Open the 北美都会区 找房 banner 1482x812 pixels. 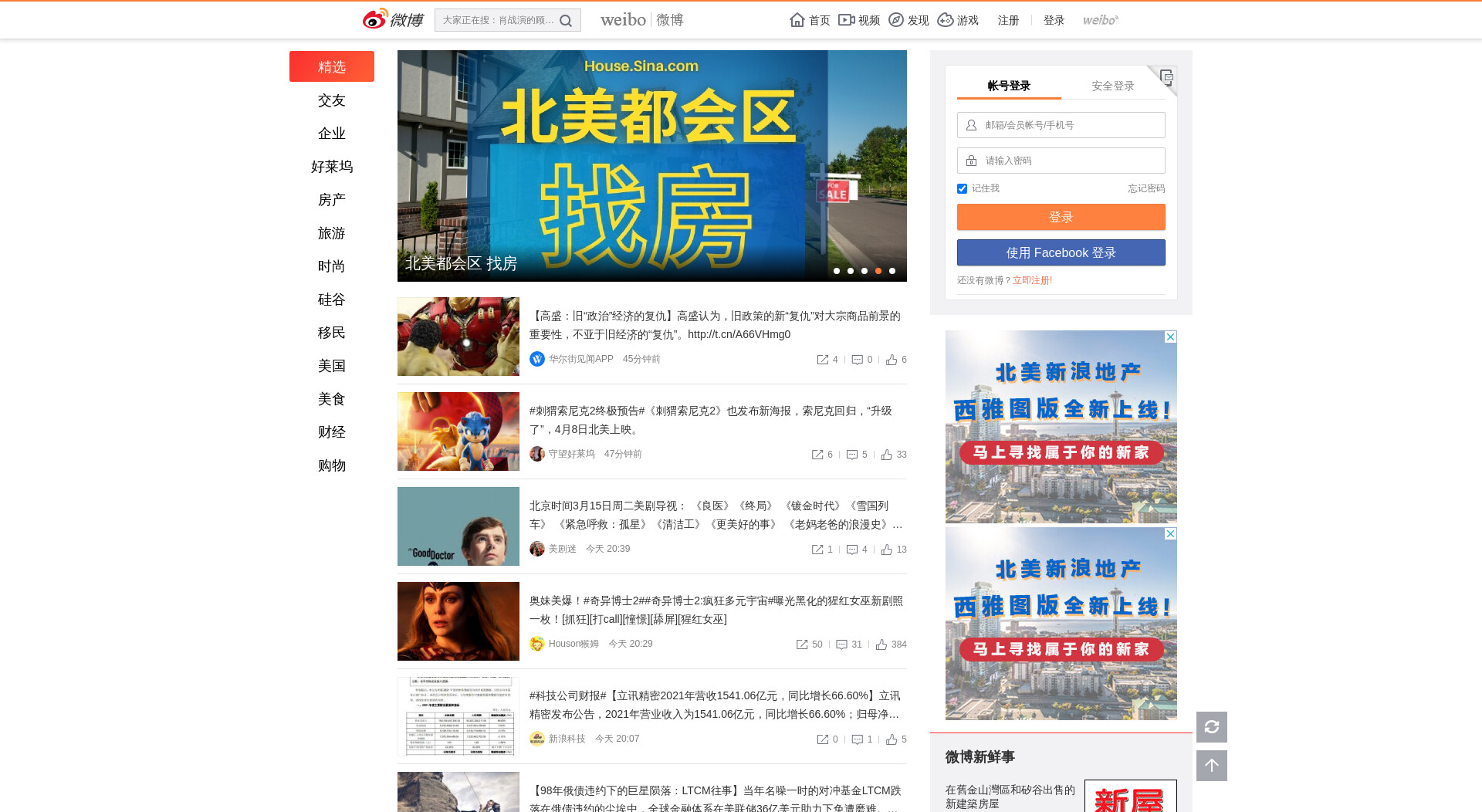652,166
